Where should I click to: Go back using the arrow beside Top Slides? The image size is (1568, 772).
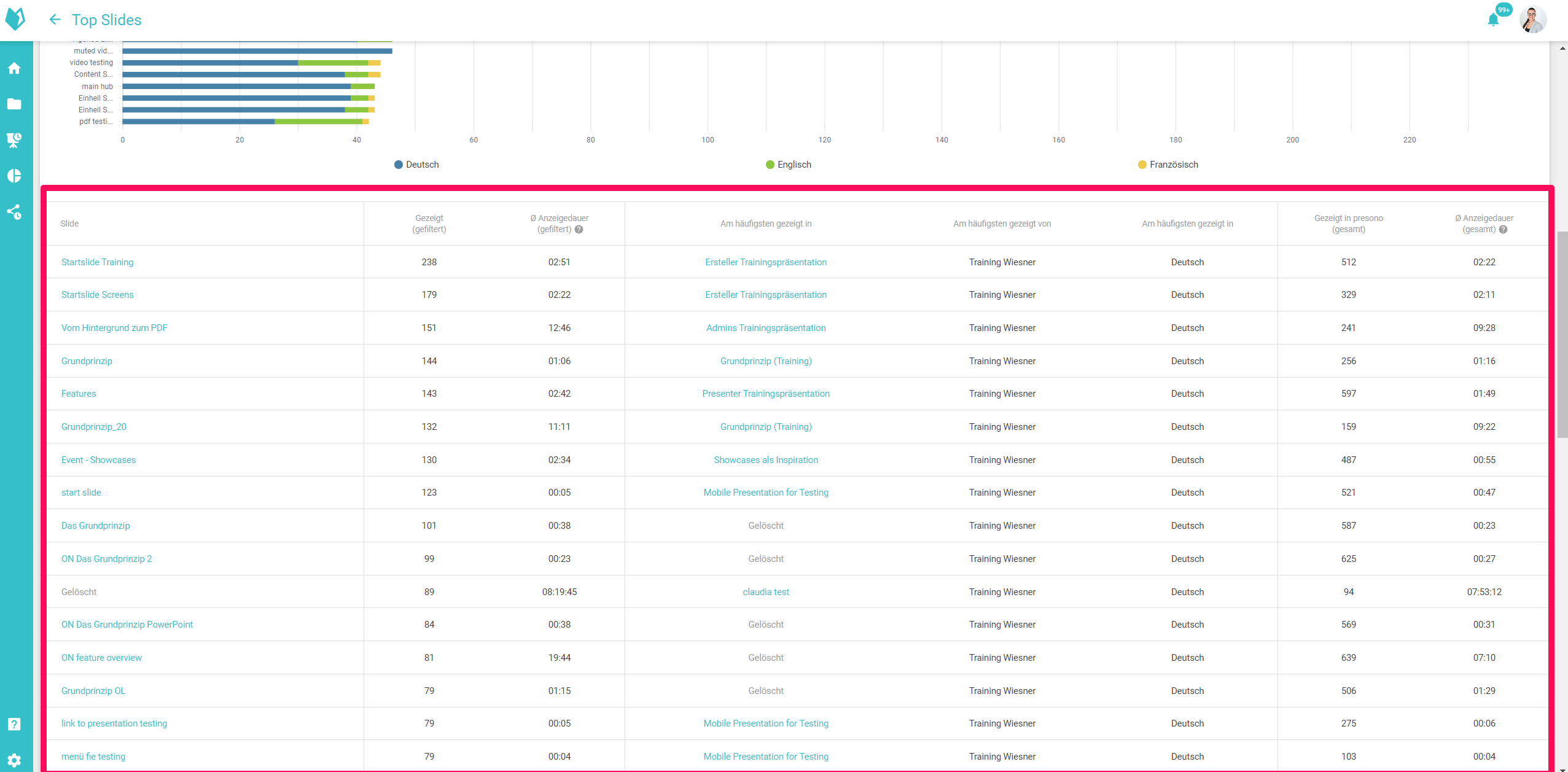pyautogui.click(x=55, y=20)
